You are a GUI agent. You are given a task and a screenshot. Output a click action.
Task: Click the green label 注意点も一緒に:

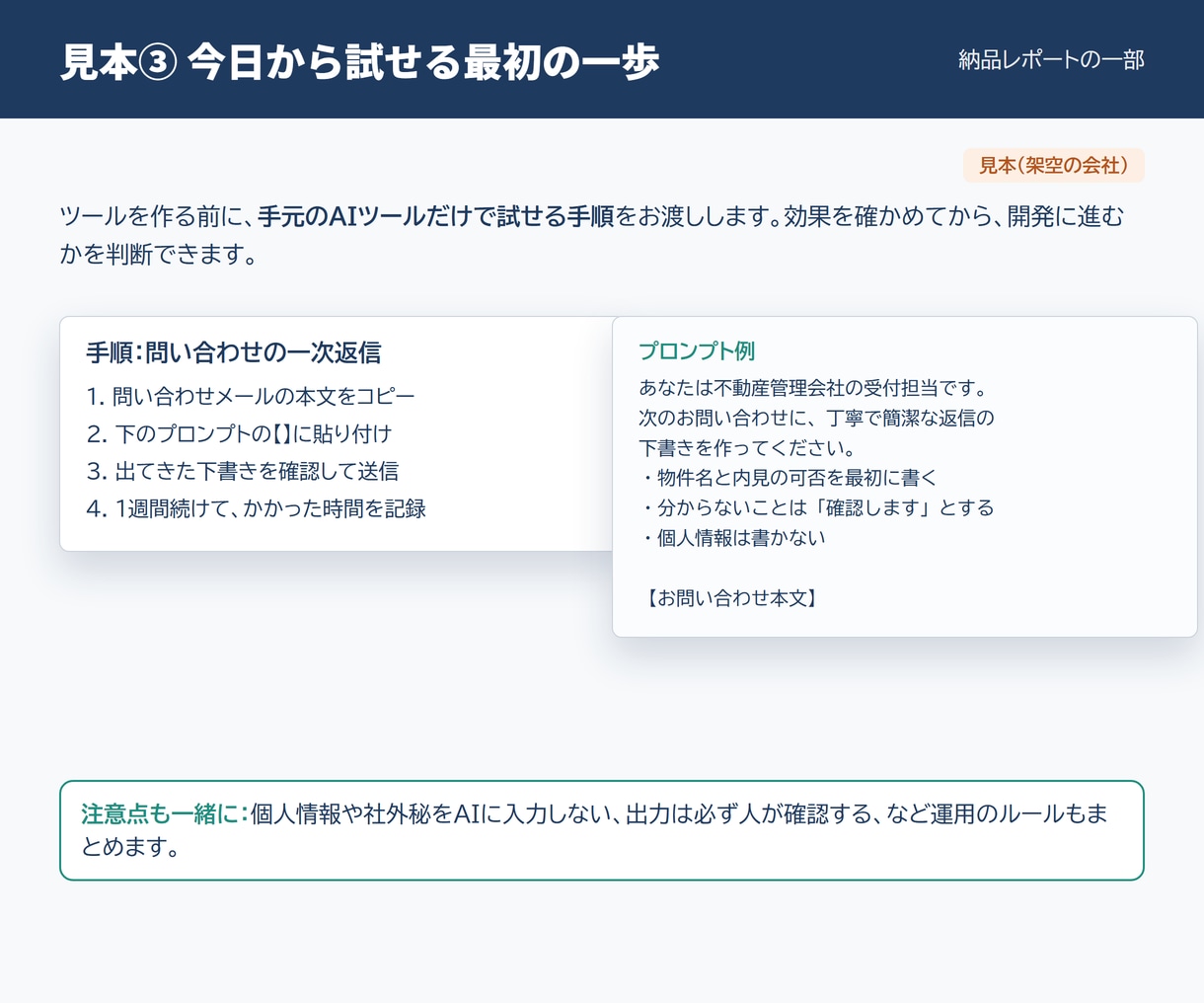[164, 813]
